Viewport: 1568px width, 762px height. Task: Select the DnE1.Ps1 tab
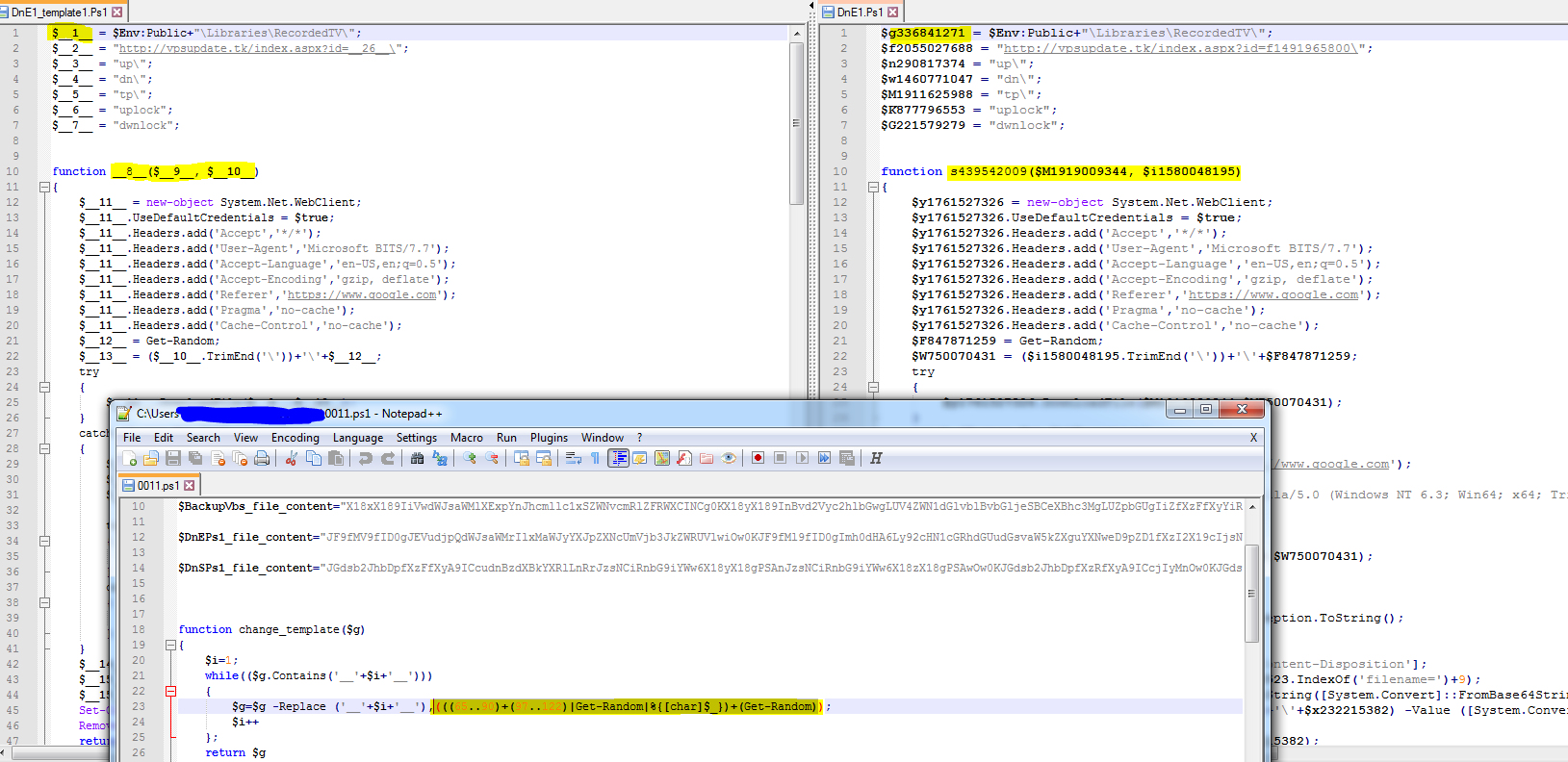pos(859,13)
